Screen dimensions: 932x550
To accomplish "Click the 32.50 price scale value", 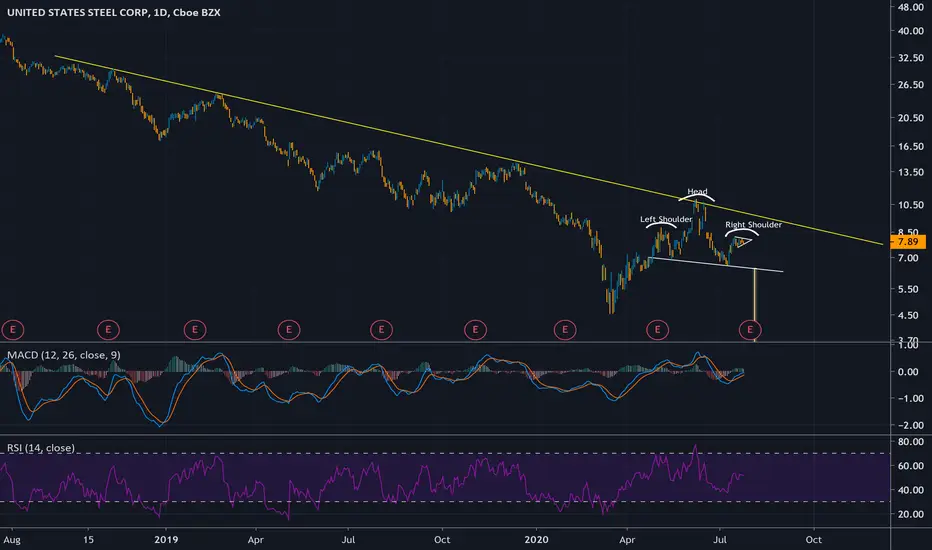I will (911, 58).
